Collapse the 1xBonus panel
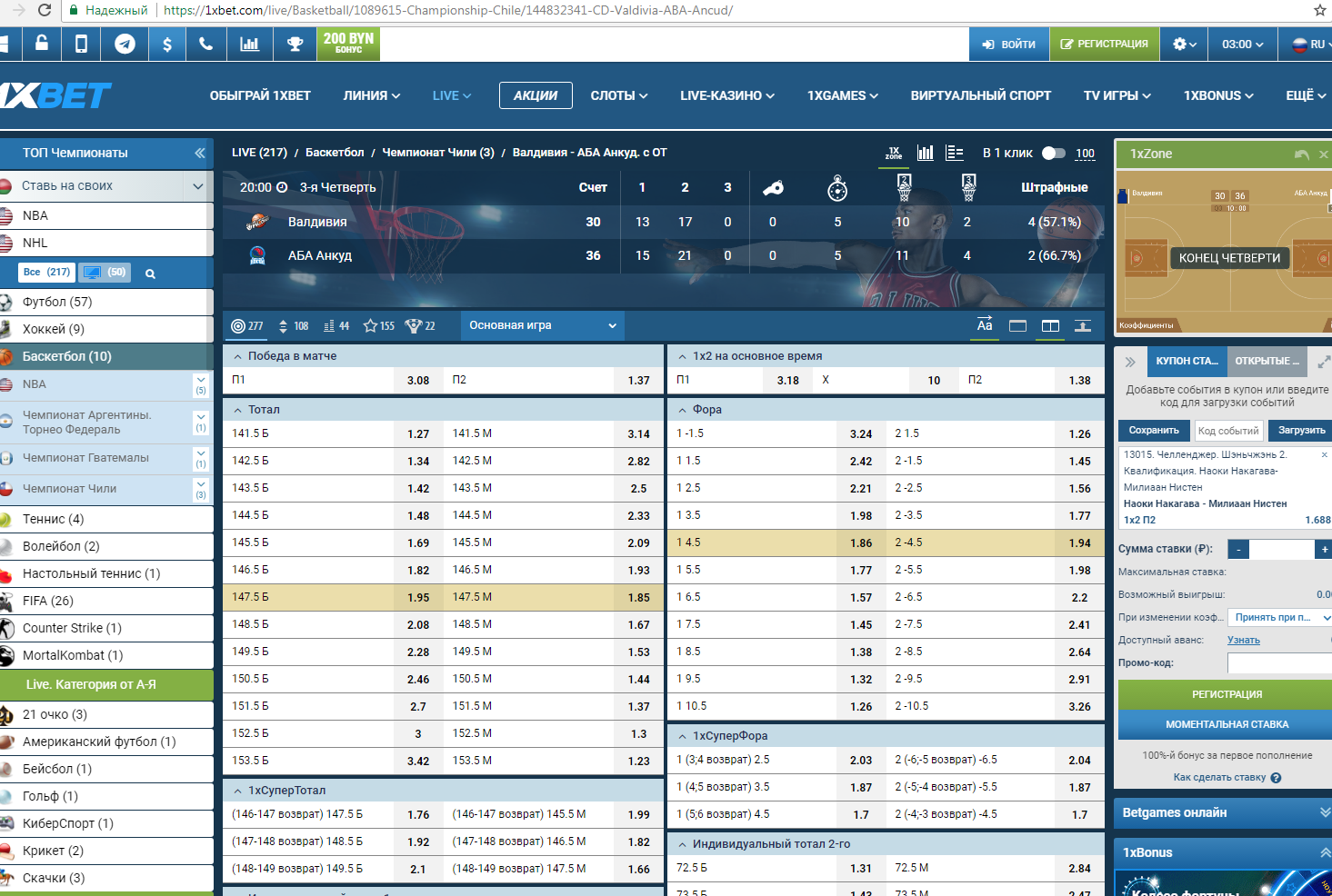This screenshot has width=1332, height=896. [x=1326, y=852]
